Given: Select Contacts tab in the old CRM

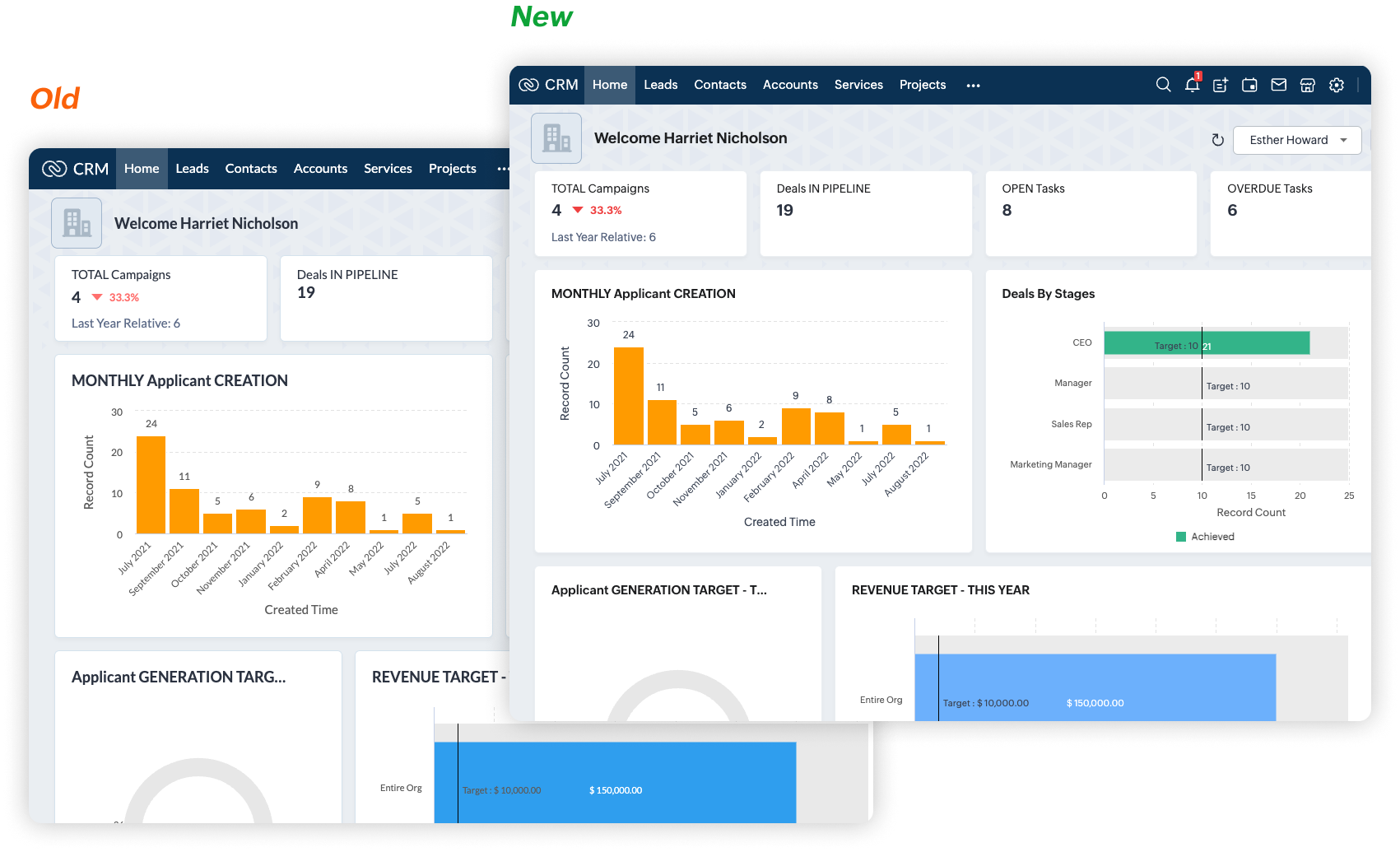Looking at the screenshot, I should point(251,169).
